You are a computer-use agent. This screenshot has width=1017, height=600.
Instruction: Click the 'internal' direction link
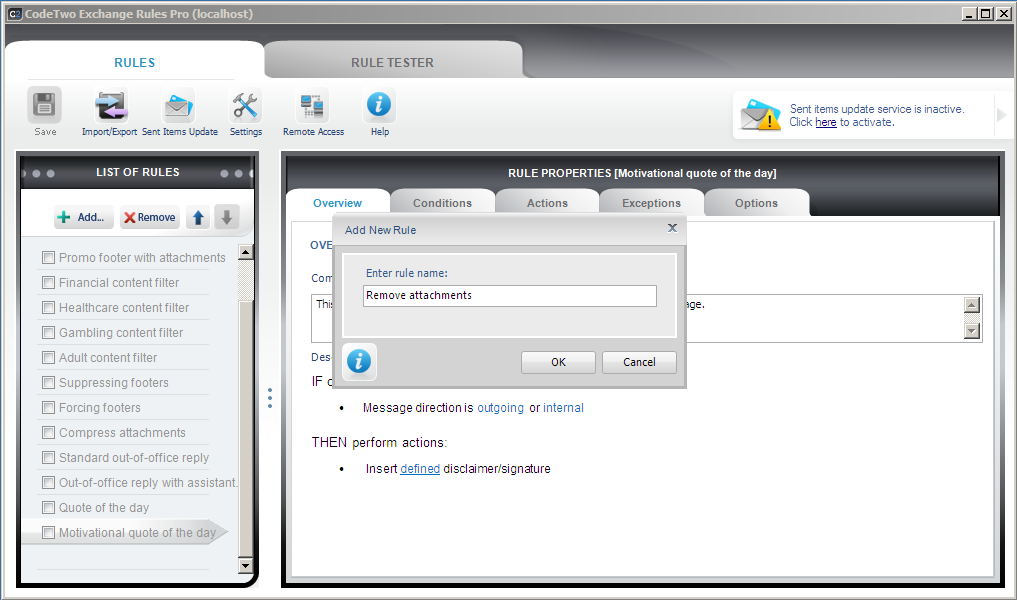pos(563,407)
